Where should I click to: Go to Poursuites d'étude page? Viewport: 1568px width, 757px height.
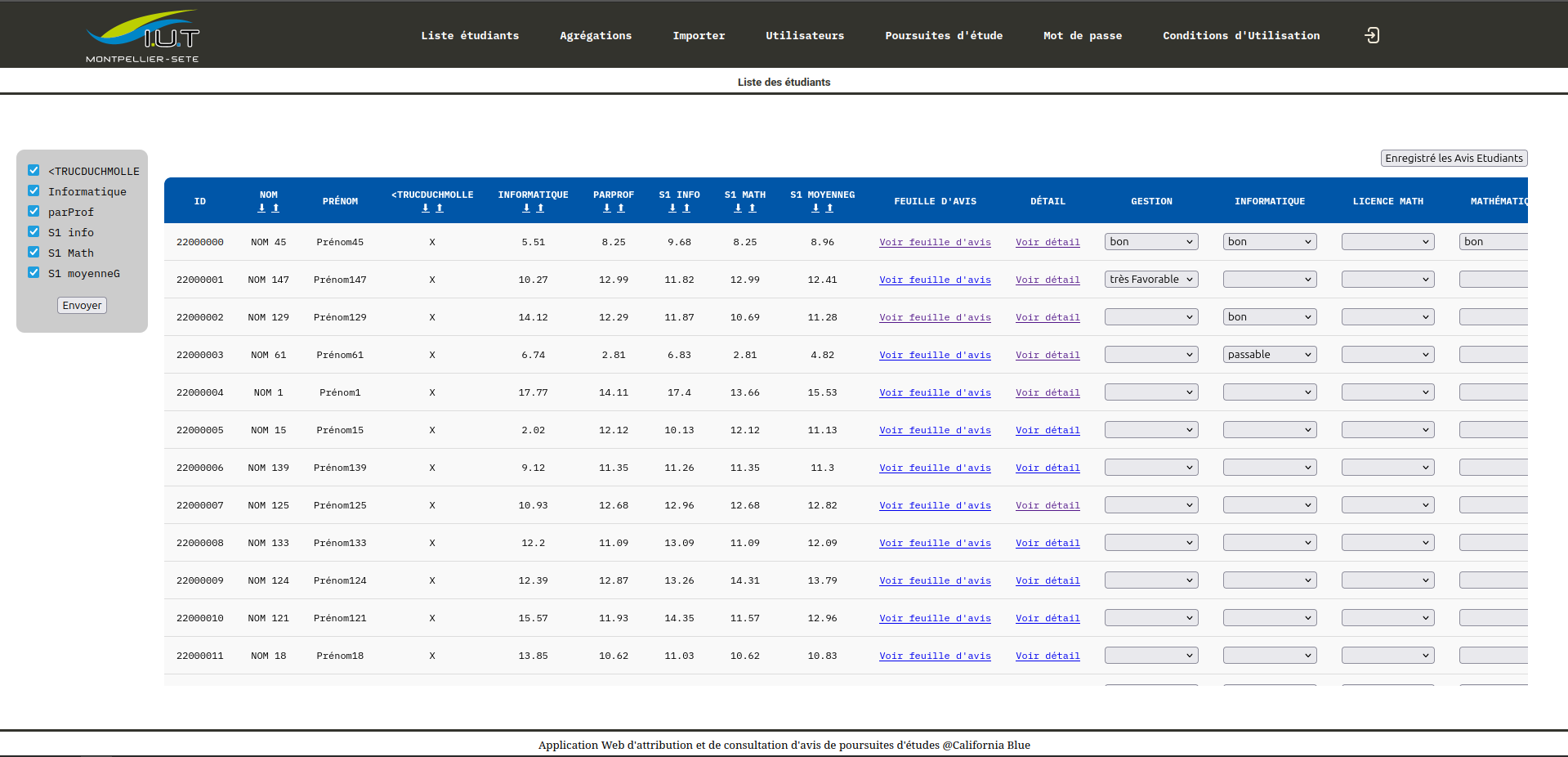(x=943, y=36)
